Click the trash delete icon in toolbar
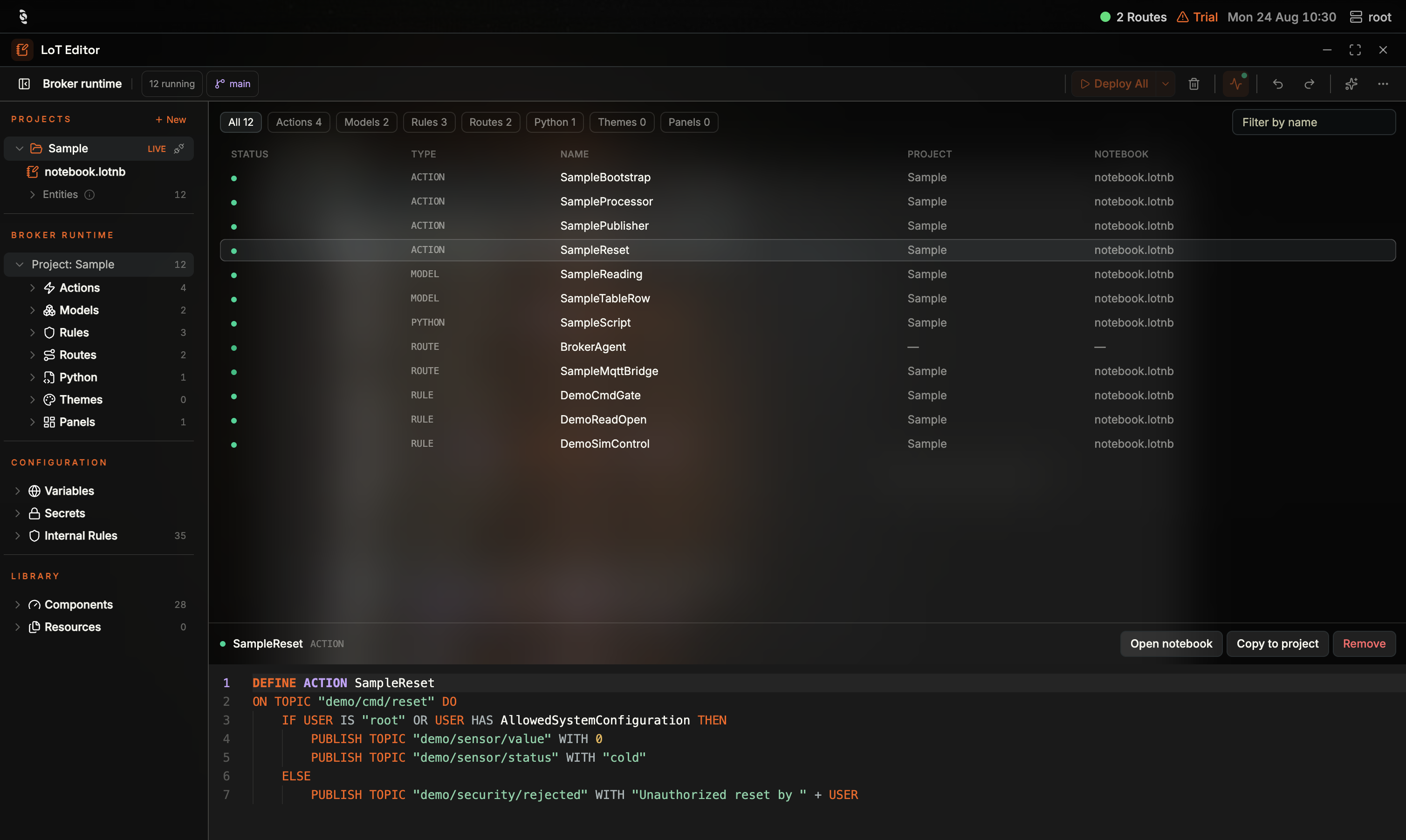Viewport: 1406px width, 840px height. click(x=1194, y=84)
